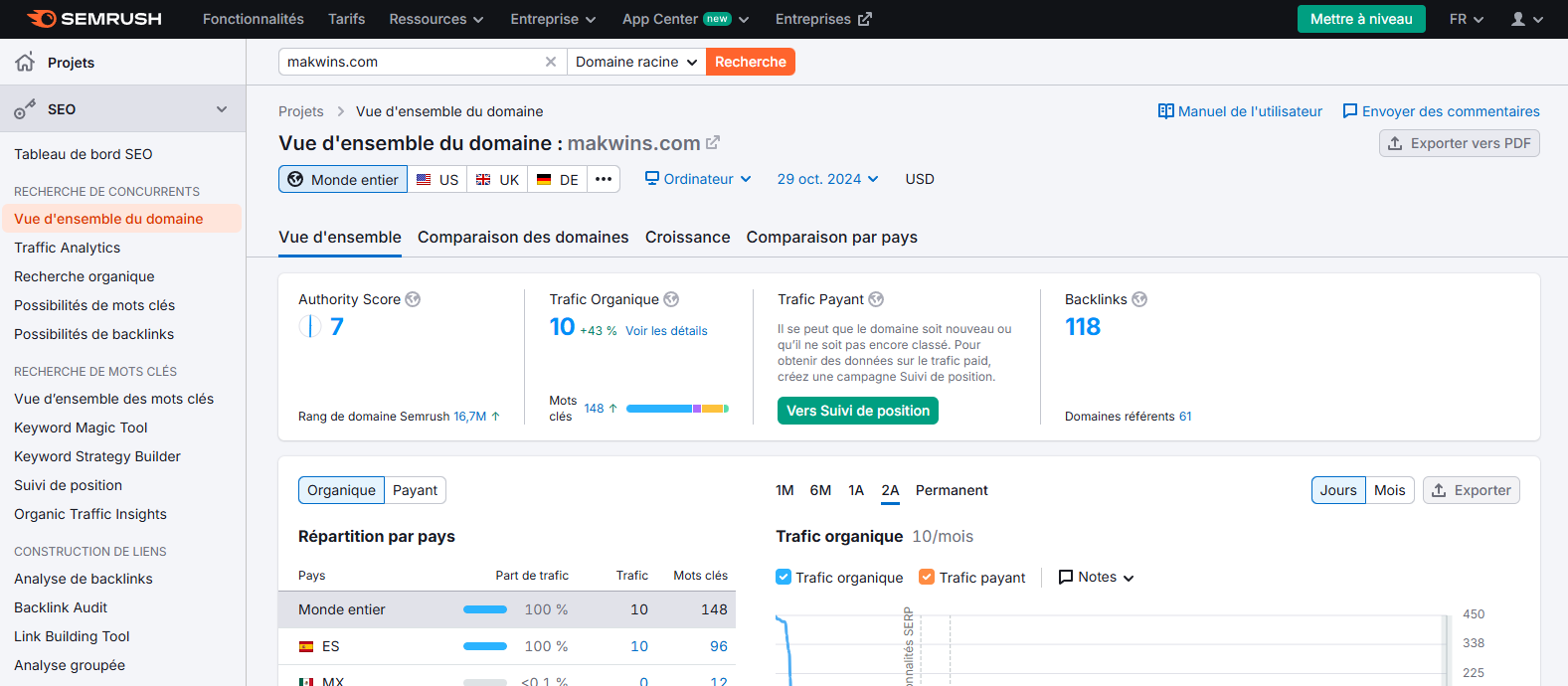
Task: Open Domaine racine scope dropdown
Action: coord(636,62)
